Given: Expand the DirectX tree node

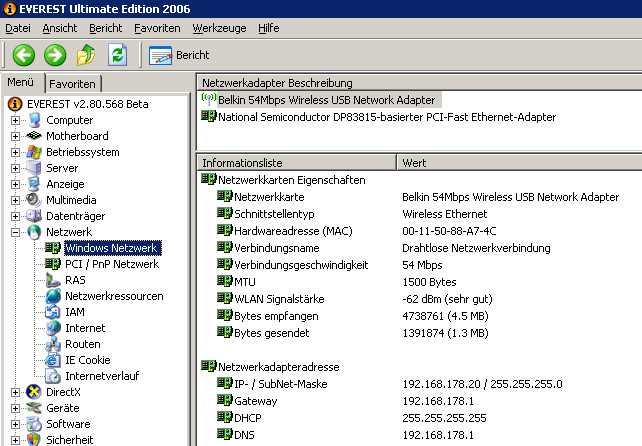Looking at the screenshot, I should point(16,392).
